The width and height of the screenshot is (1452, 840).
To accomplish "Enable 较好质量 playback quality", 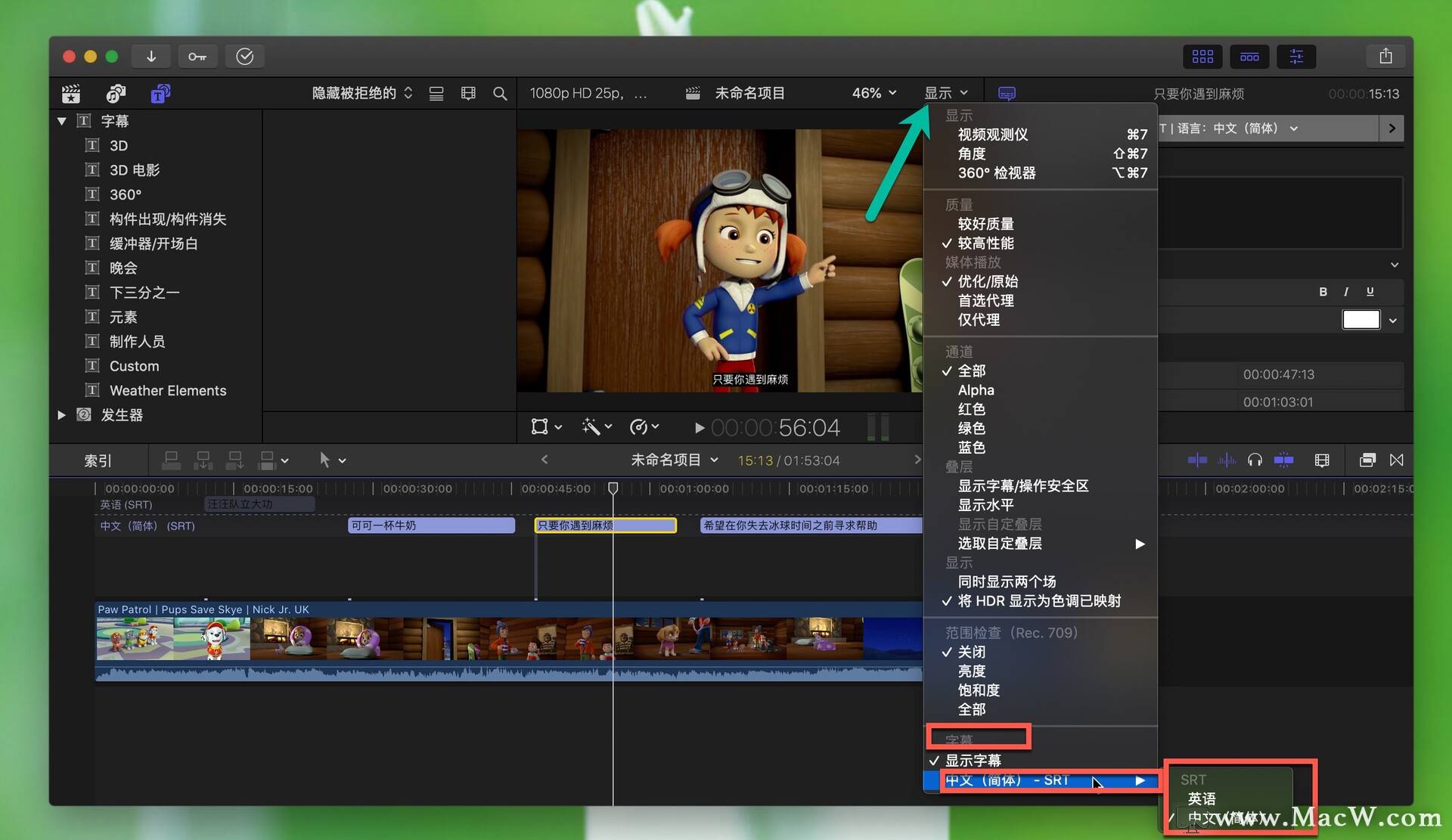I will (985, 223).
